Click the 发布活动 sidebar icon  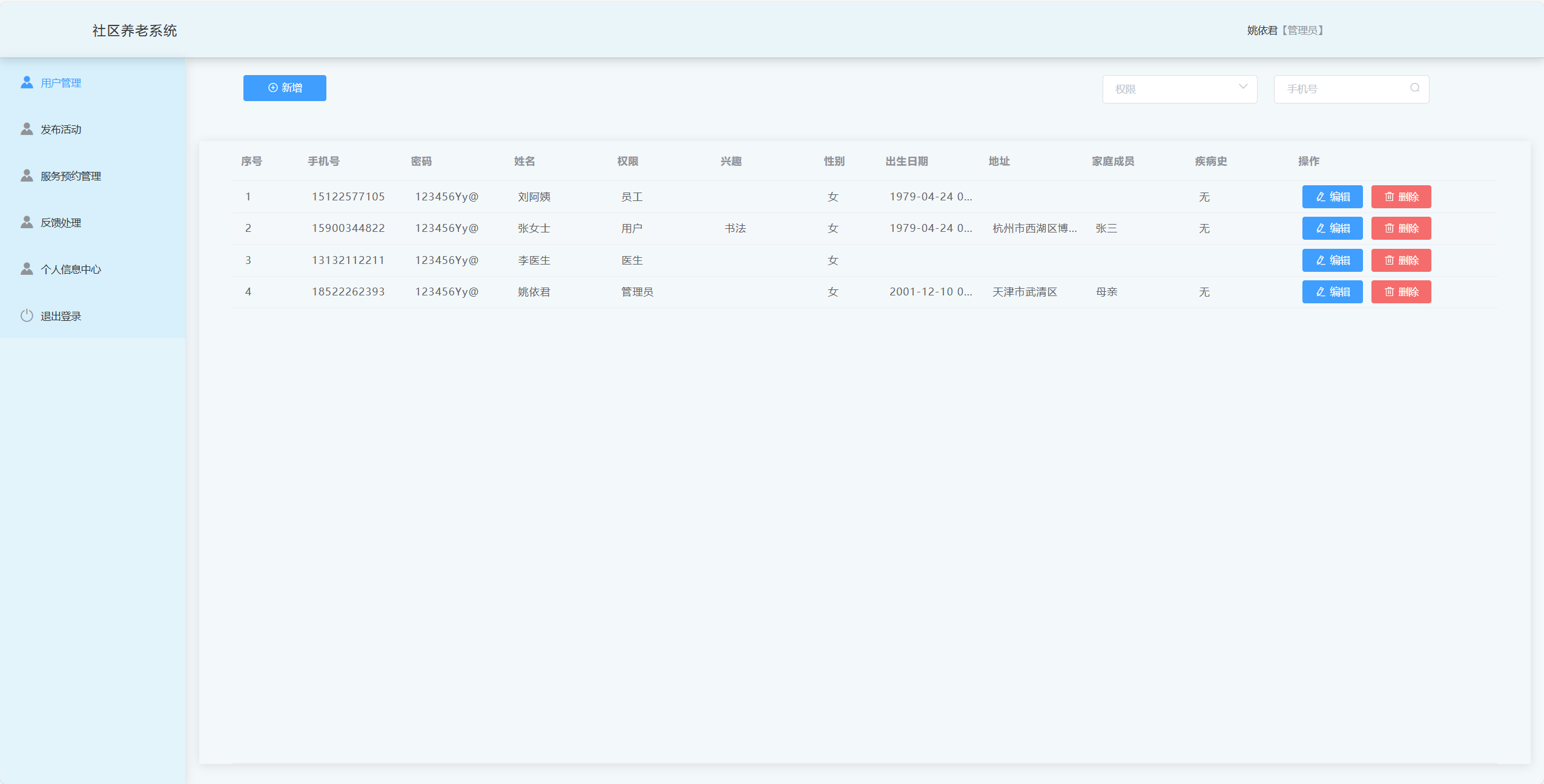[27, 128]
